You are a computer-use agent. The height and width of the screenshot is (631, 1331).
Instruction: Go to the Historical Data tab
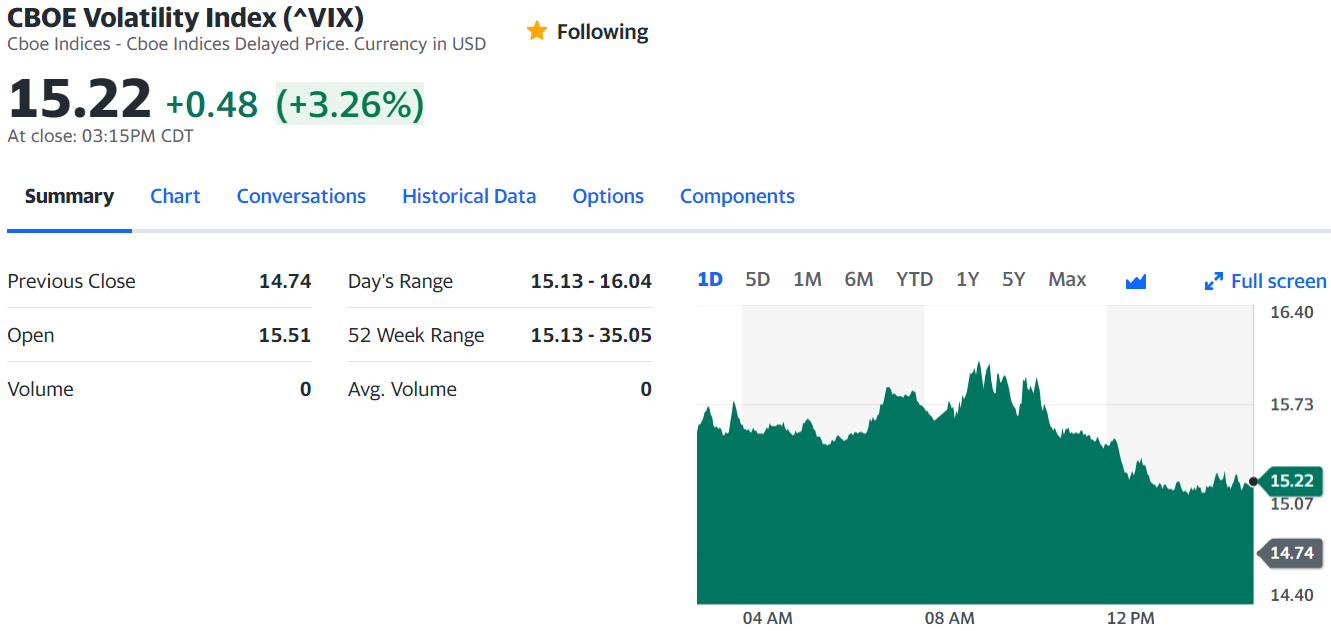pyautogui.click(x=469, y=196)
